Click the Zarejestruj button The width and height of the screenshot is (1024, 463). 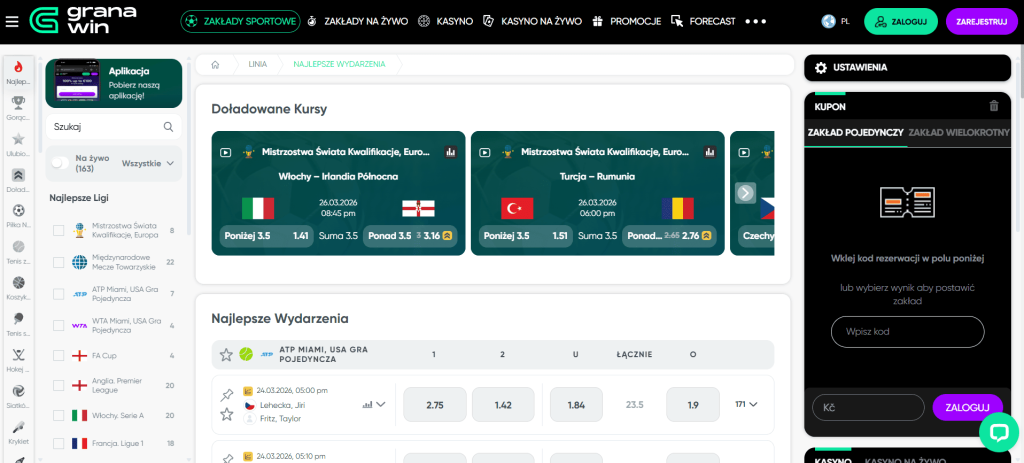(x=982, y=22)
